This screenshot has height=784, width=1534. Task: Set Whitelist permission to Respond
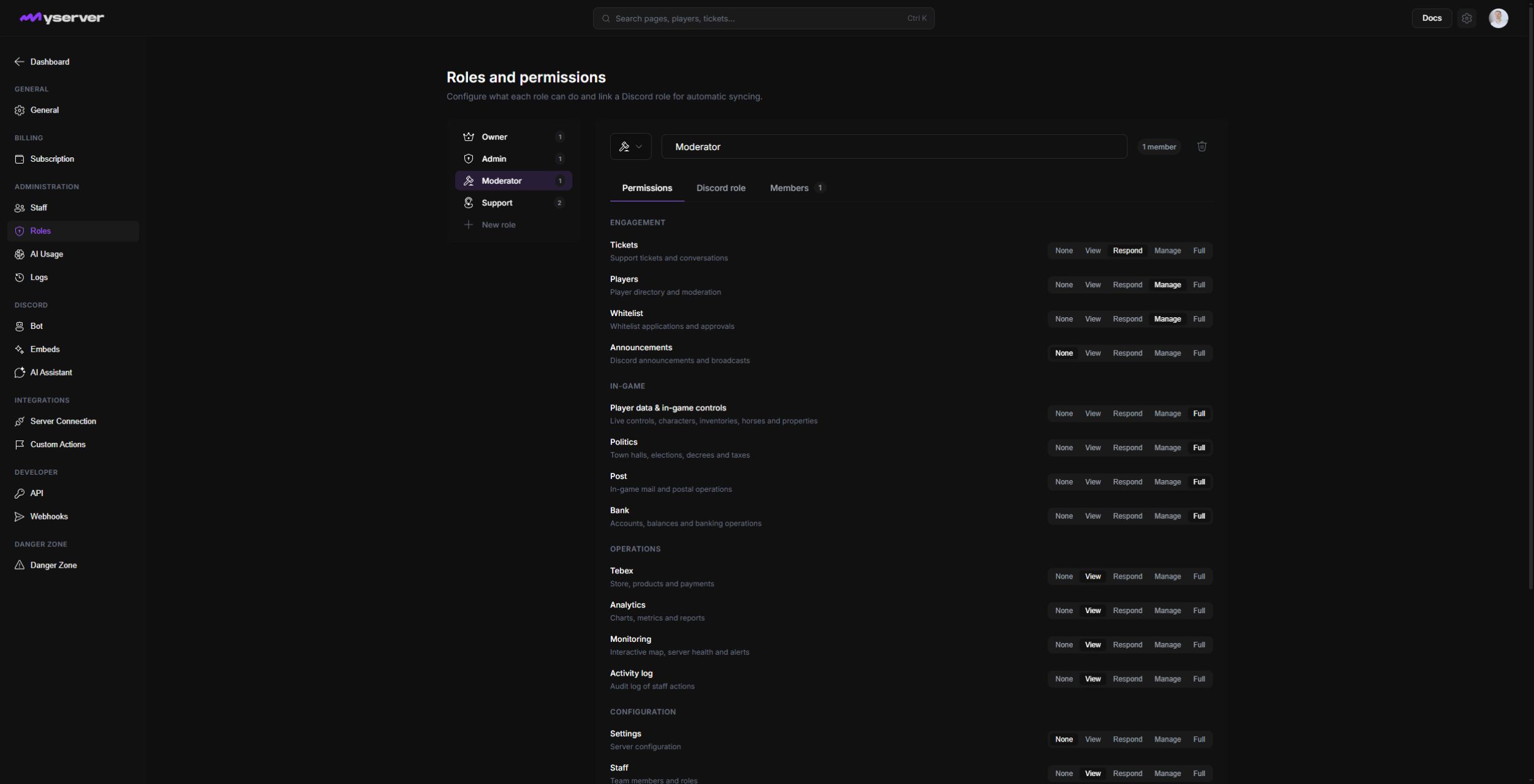[x=1127, y=319]
